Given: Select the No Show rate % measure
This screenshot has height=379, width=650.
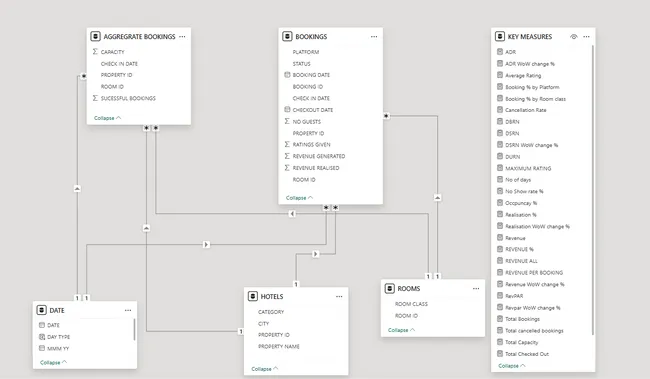Looking at the screenshot, I should (520, 192).
